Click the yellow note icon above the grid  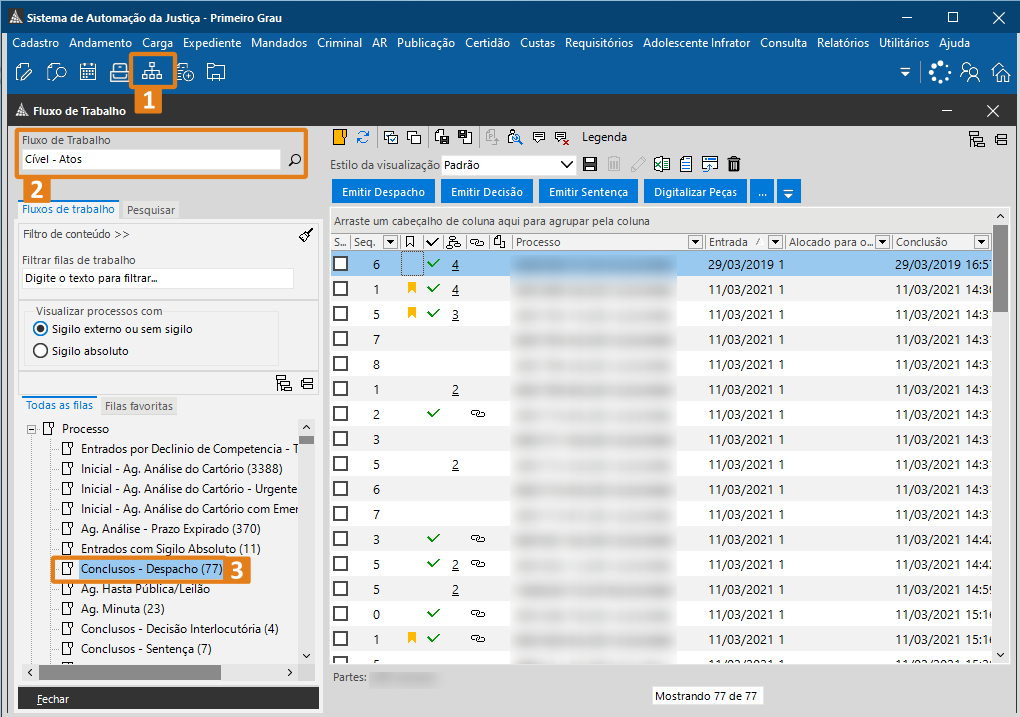340,137
